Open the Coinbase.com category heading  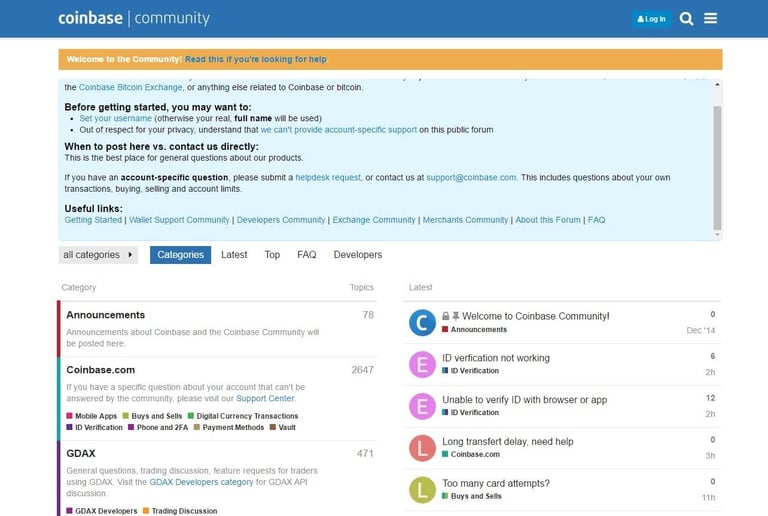click(x=100, y=370)
